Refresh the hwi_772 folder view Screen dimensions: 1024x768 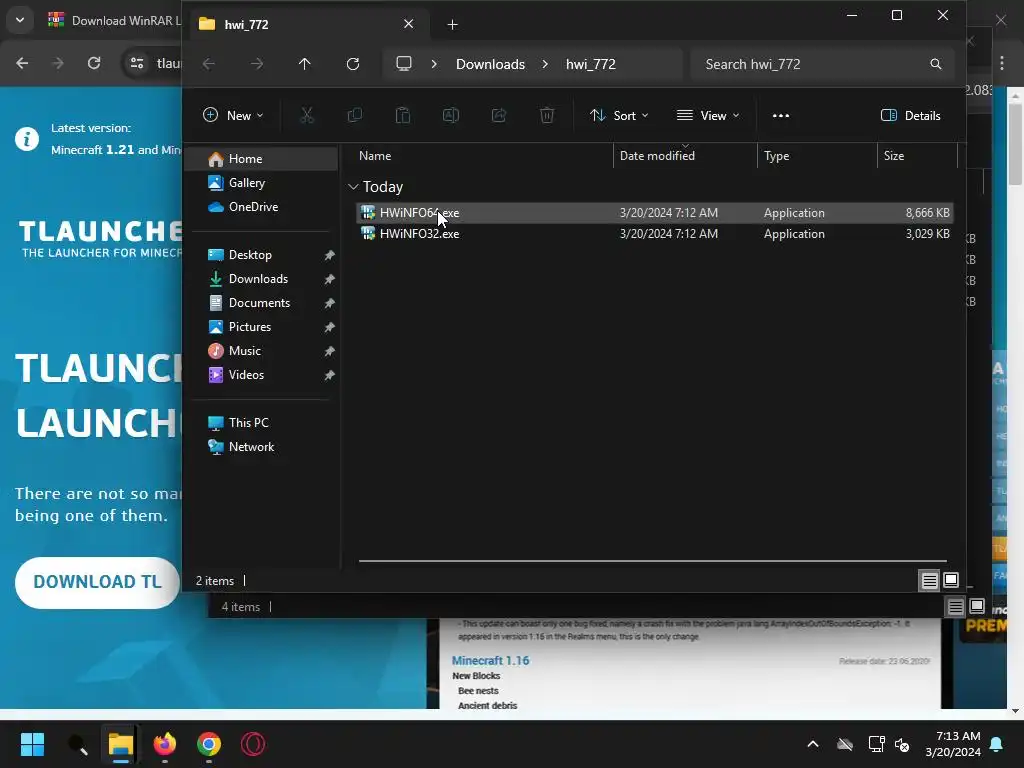click(353, 63)
